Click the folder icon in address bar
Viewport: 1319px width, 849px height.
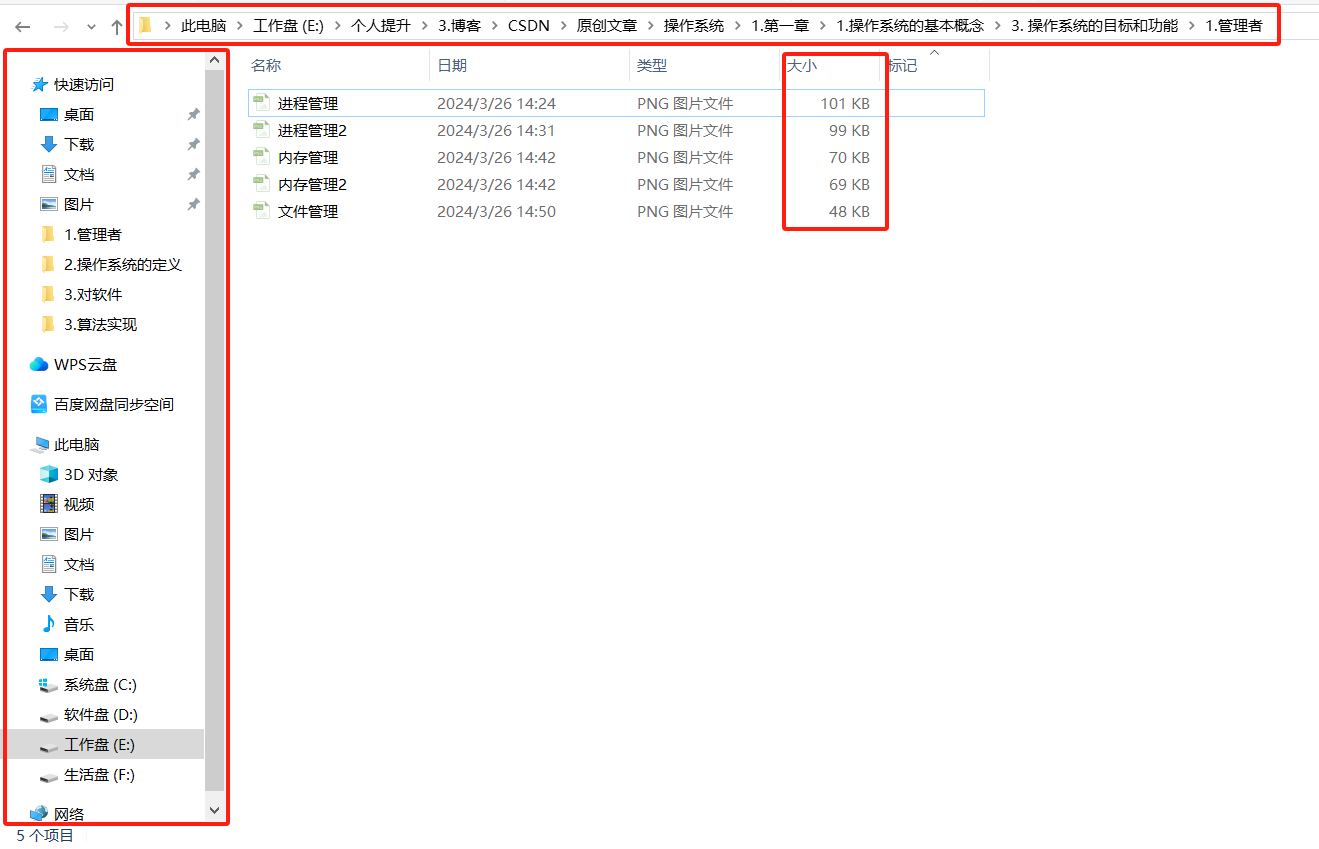pyautogui.click(x=146, y=26)
